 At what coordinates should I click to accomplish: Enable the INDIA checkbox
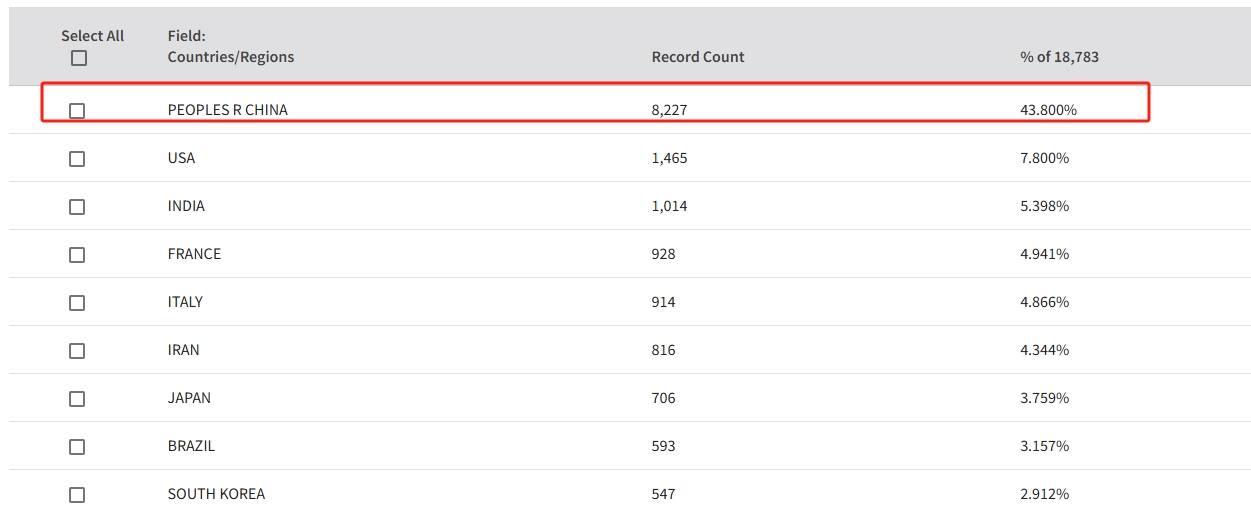pos(77,207)
